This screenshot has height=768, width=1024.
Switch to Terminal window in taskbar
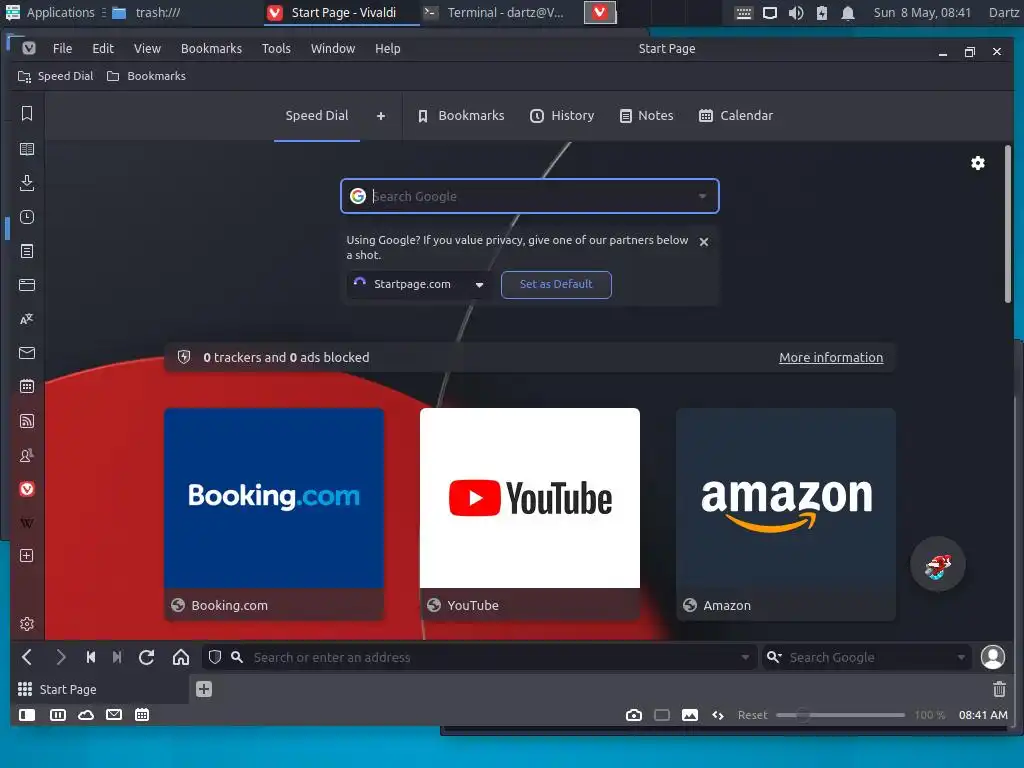pyautogui.click(x=494, y=12)
